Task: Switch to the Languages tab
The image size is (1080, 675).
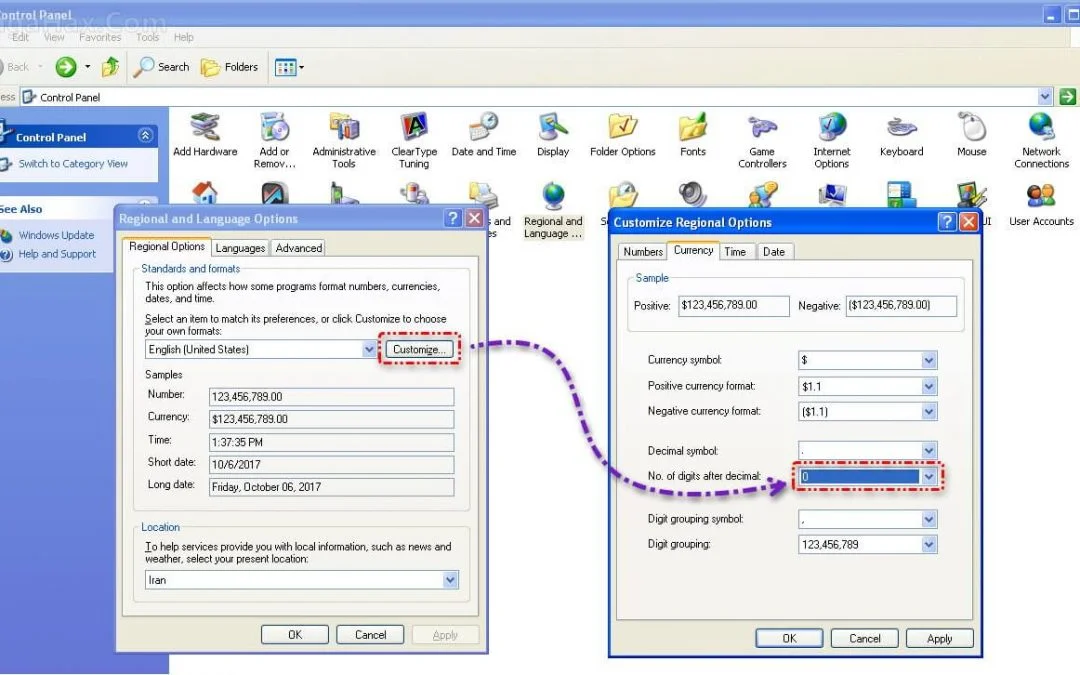Action: coord(240,248)
